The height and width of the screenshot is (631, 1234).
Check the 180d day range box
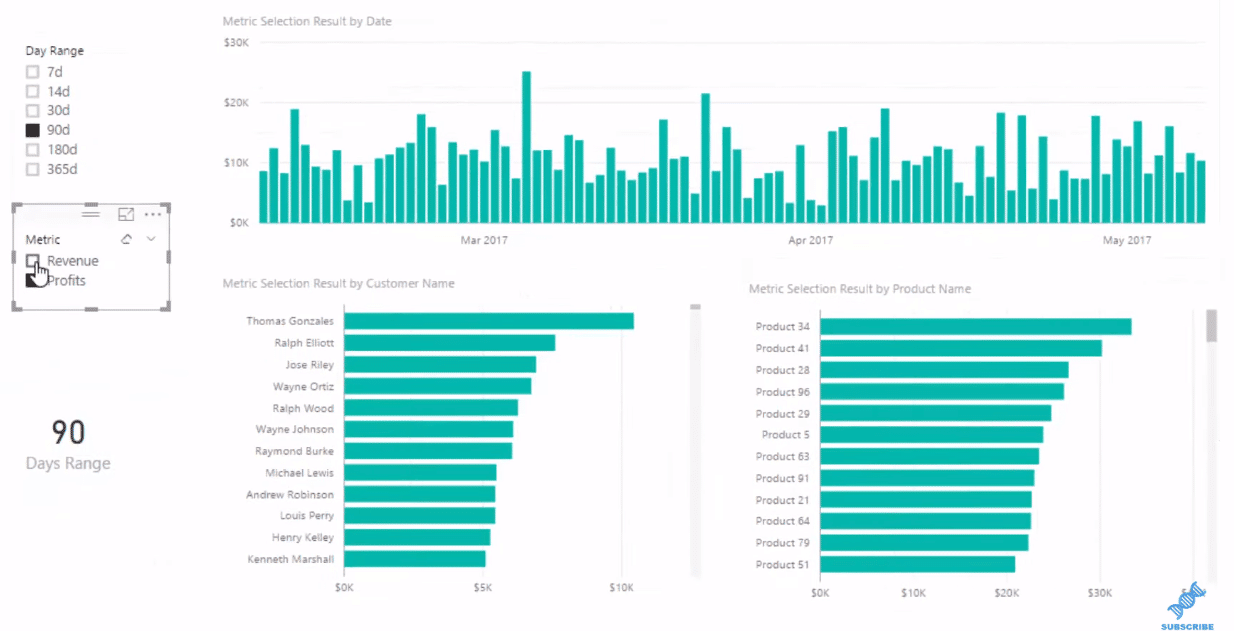[32, 149]
